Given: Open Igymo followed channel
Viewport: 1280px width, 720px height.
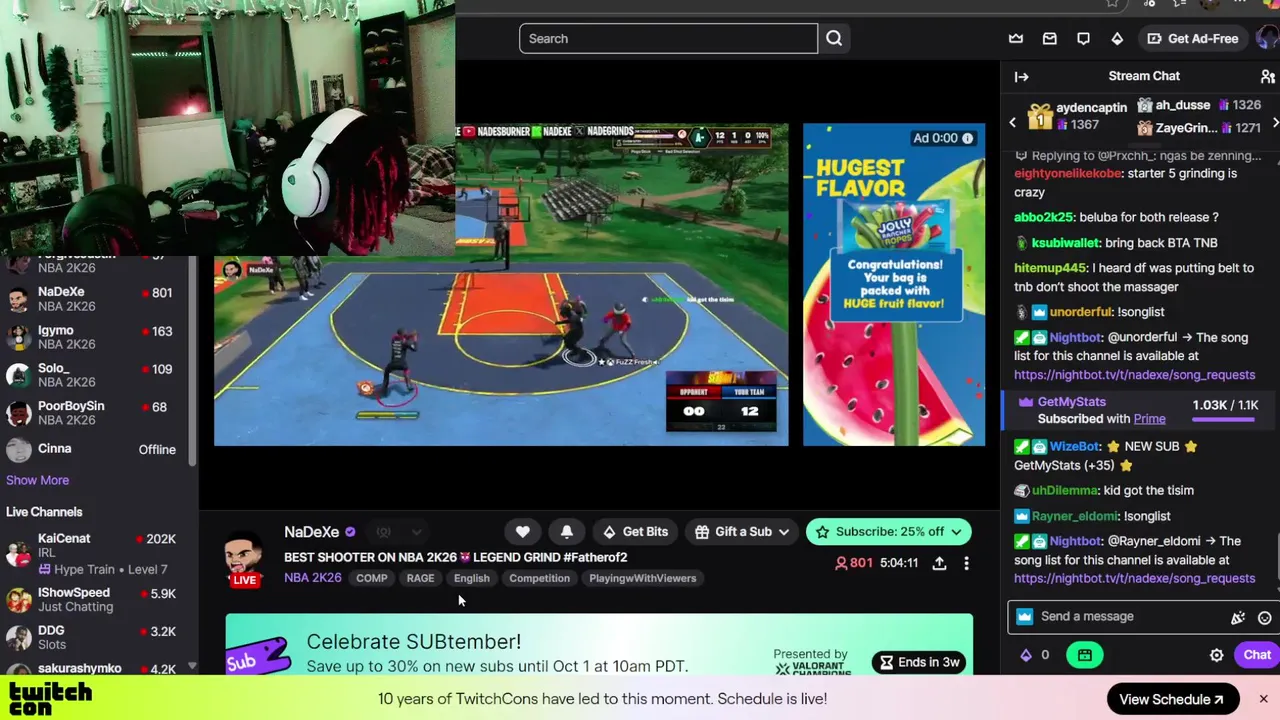Looking at the screenshot, I should (x=95, y=337).
